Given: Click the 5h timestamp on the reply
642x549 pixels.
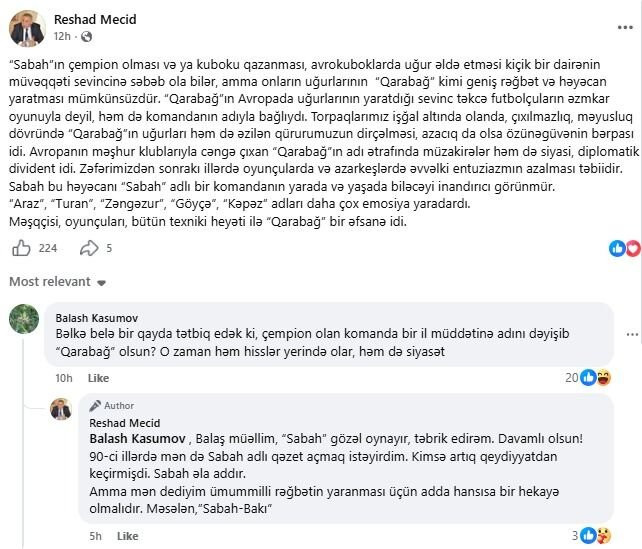Looking at the screenshot, I should pos(94,536).
